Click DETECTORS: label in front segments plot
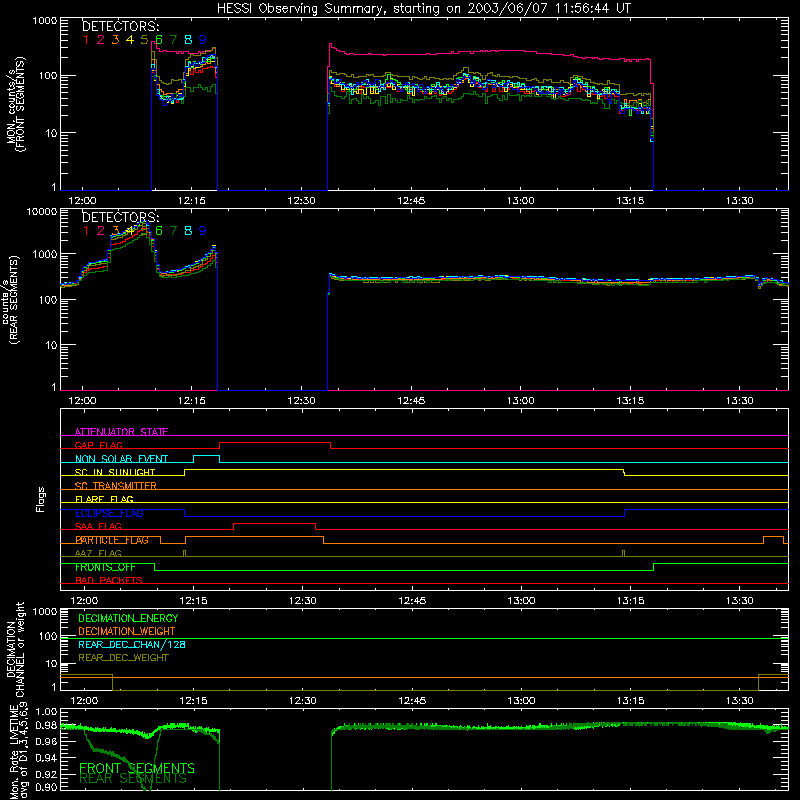 tap(121, 27)
